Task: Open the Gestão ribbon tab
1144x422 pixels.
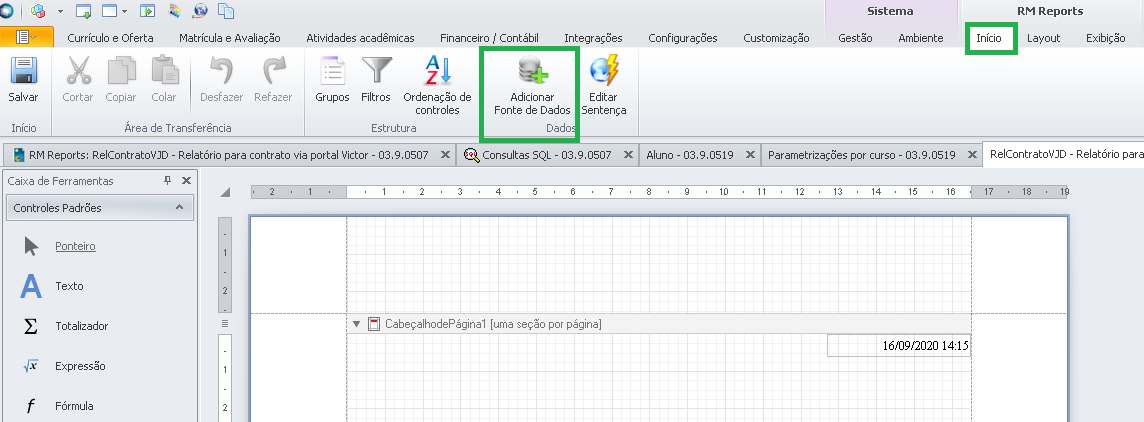Action: pyautogui.click(x=855, y=38)
